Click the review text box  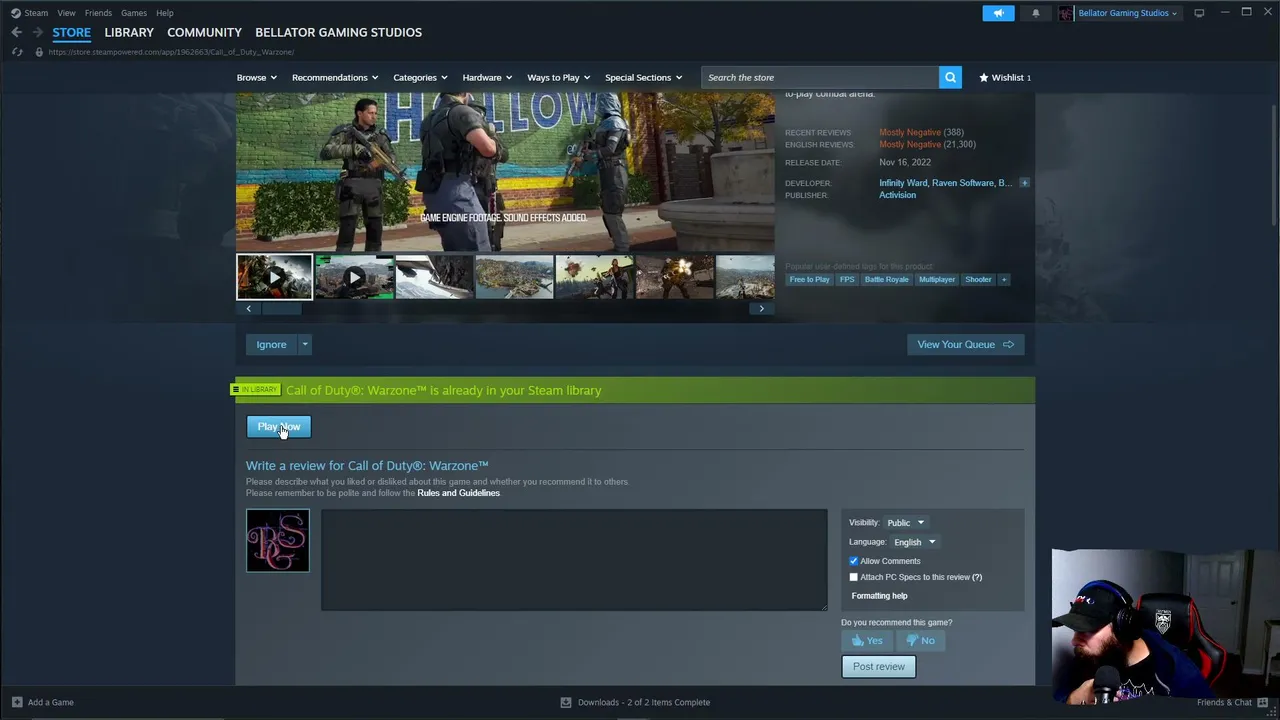[x=574, y=560]
